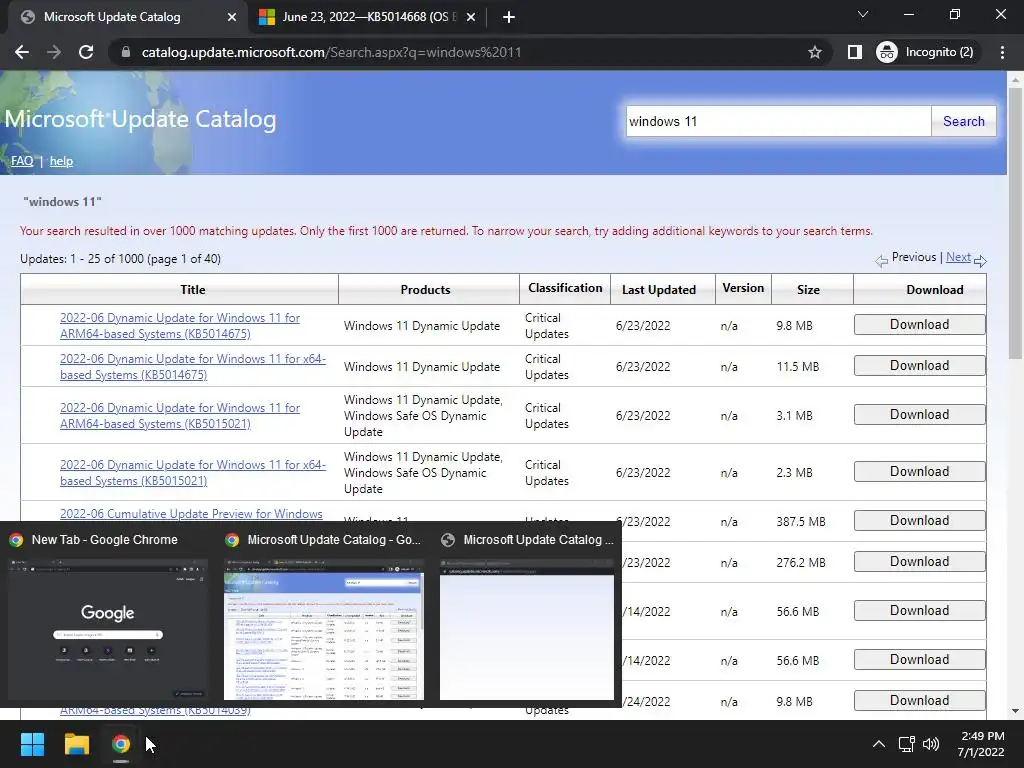Open the x64 KB5014675 Dynamic Update link
The width and height of the screenshot is (1024, 768).
point(193,367)
